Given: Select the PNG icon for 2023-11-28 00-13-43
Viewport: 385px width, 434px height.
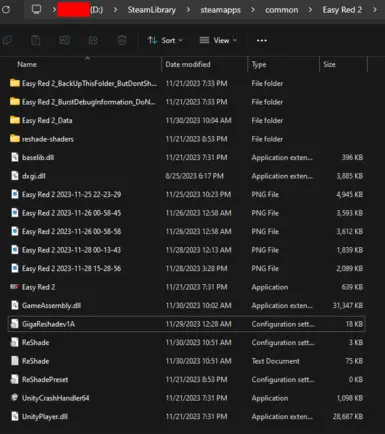Looking at the screenshot, I should (15, 250).
